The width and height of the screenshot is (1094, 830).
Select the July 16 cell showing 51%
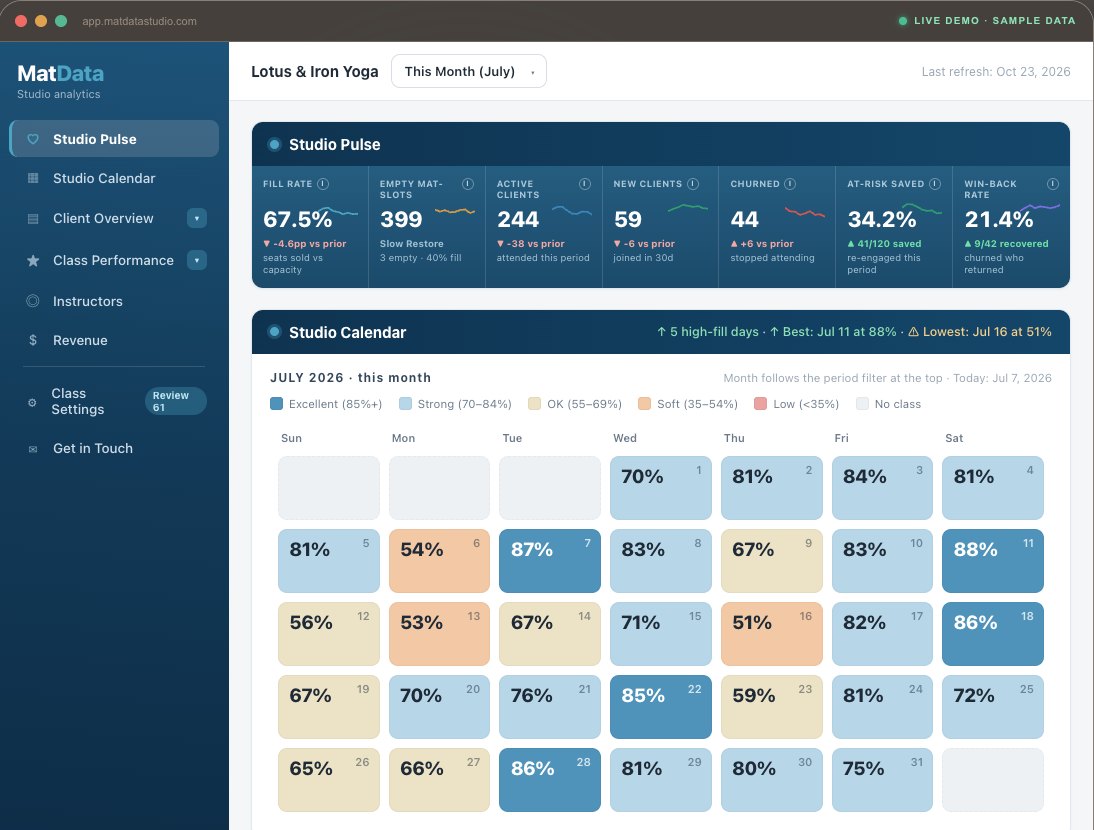(772, 634)
